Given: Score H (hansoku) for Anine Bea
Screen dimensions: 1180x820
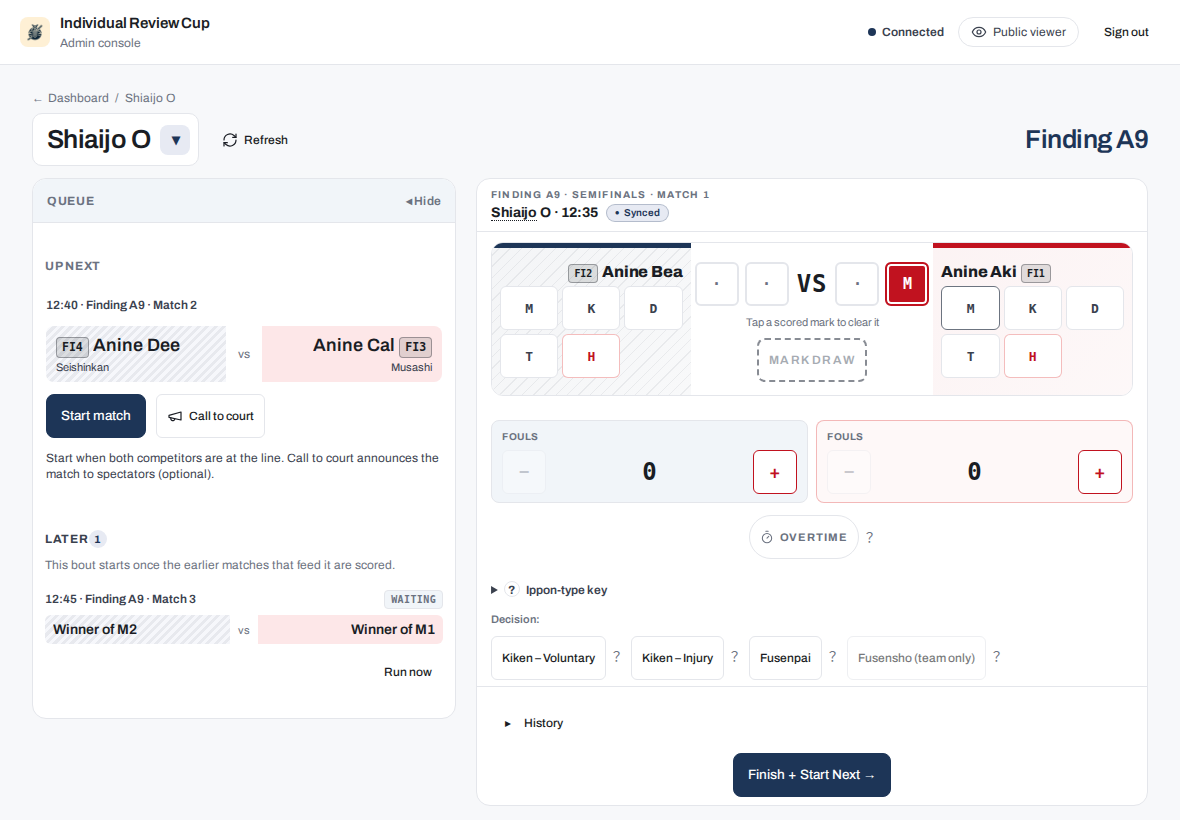Looking at the screenshot, I should pos(591,356).
